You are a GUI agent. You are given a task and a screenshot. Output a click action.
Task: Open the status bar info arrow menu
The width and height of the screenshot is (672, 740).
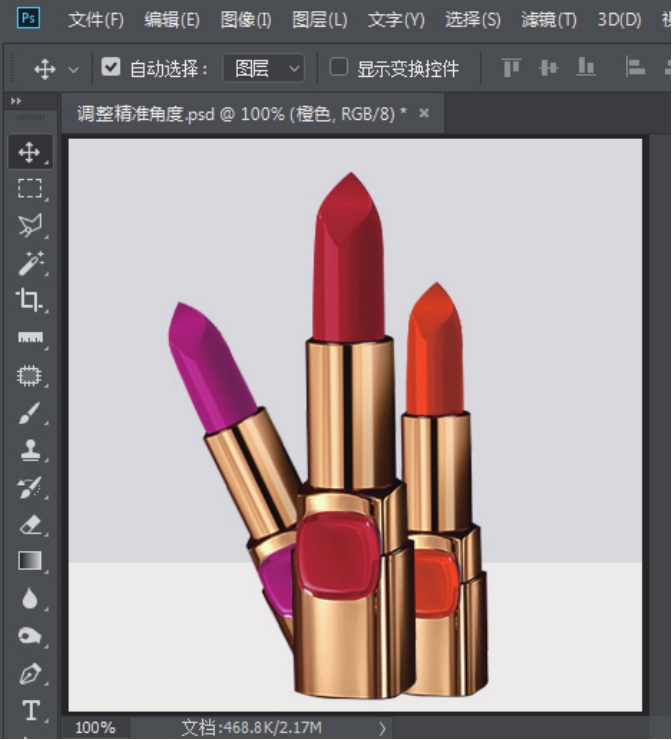tap(382, 728)
